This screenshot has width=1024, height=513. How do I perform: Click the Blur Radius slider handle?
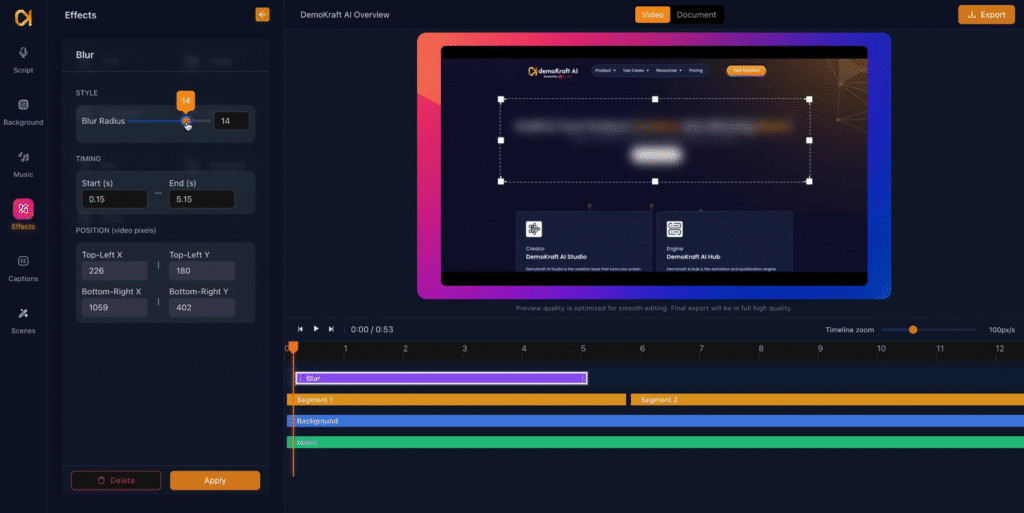point(186,121)
